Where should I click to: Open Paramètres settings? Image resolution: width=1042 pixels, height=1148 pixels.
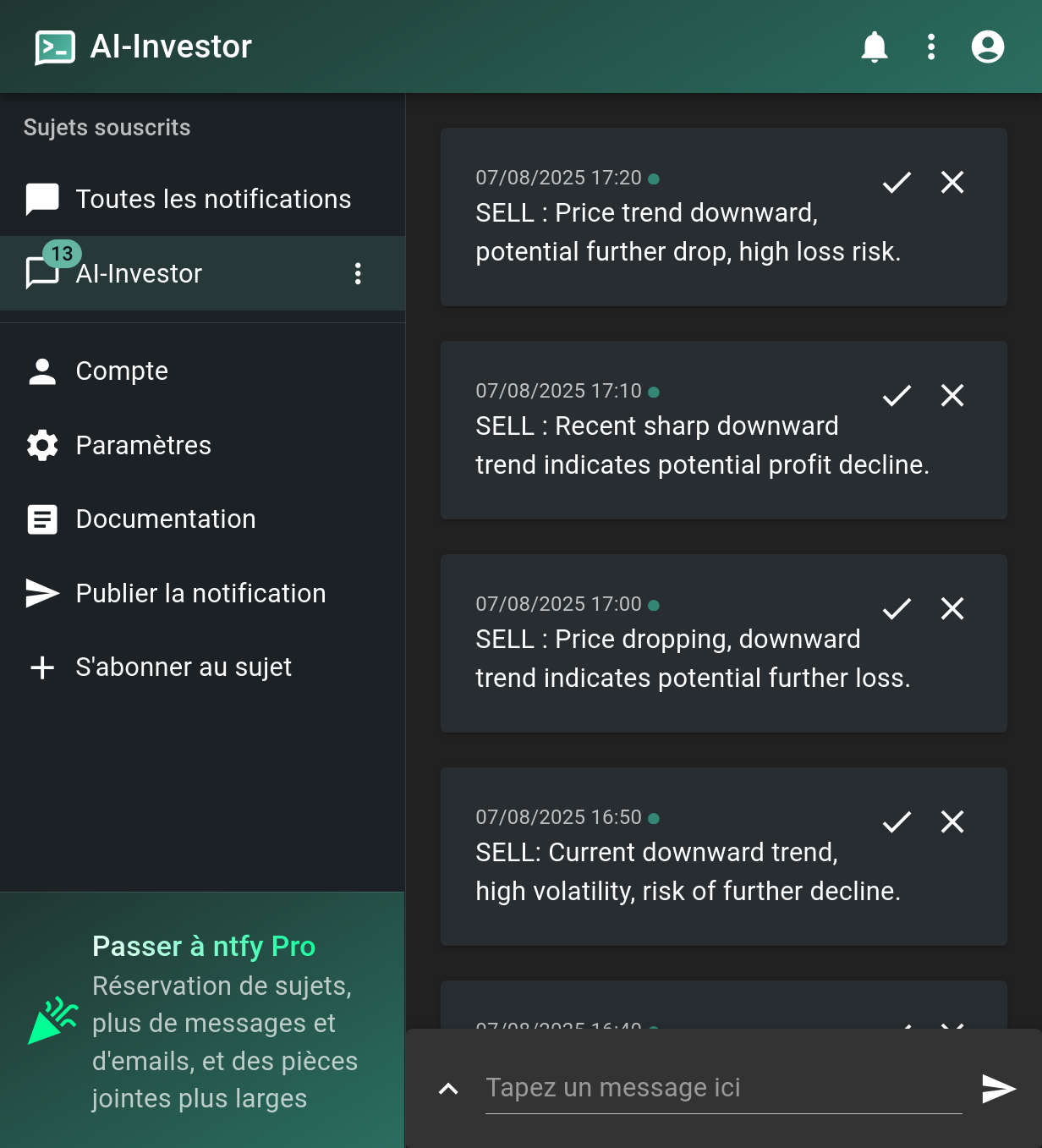[143, 445]
